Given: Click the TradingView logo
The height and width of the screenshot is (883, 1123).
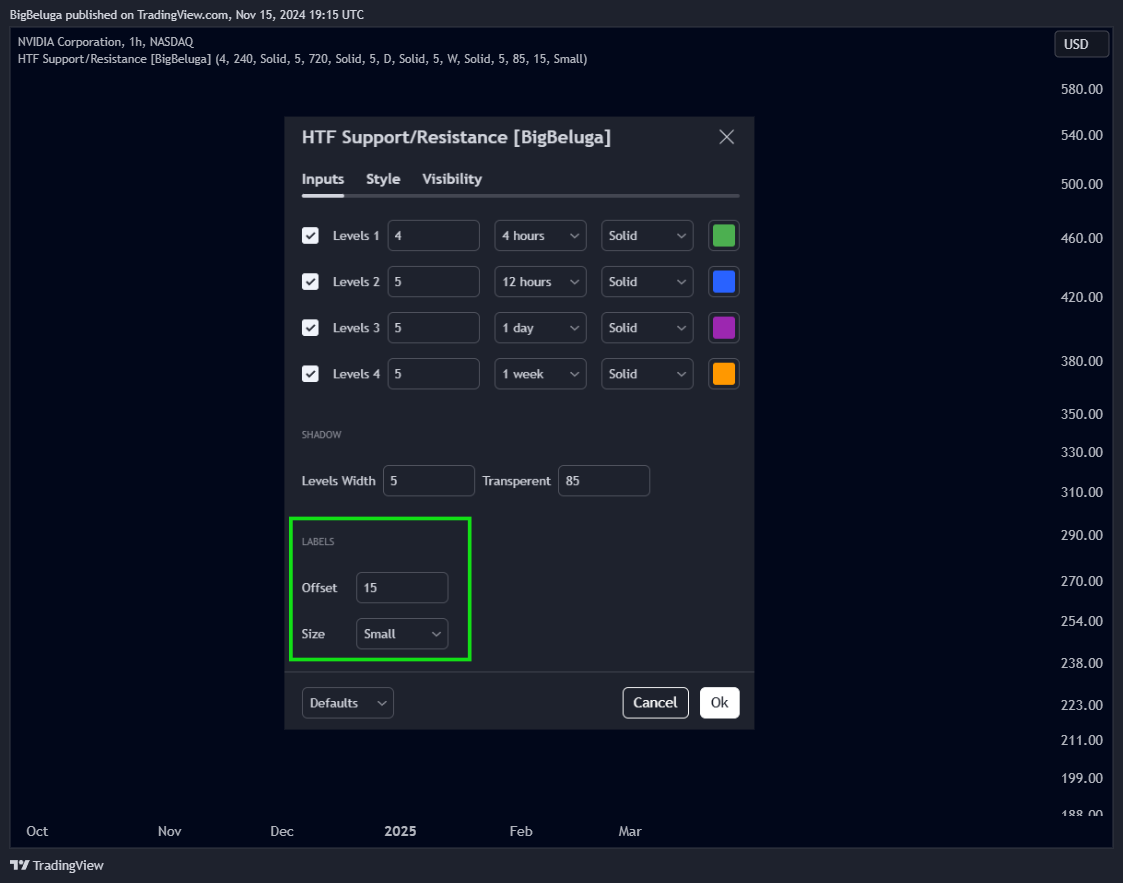Looking at the screenshot, I should point(57,865).
